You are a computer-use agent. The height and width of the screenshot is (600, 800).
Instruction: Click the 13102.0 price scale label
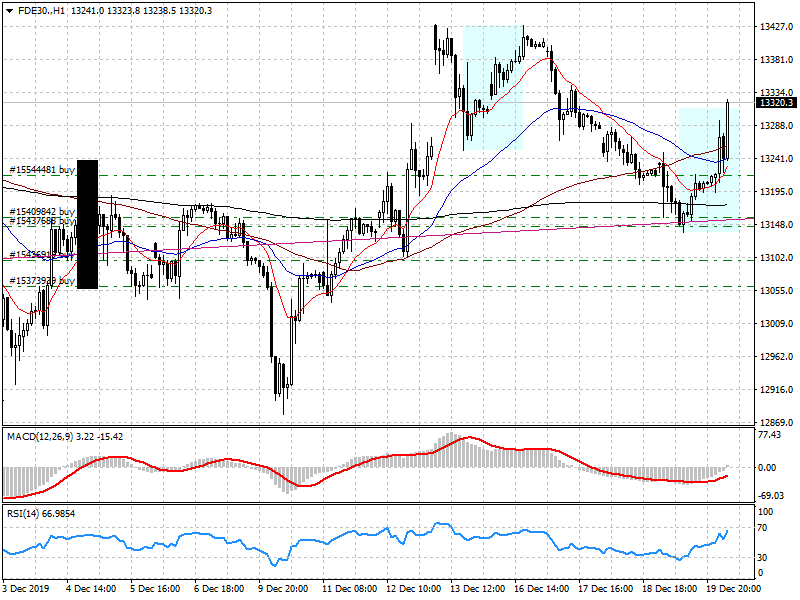(776, 258)
